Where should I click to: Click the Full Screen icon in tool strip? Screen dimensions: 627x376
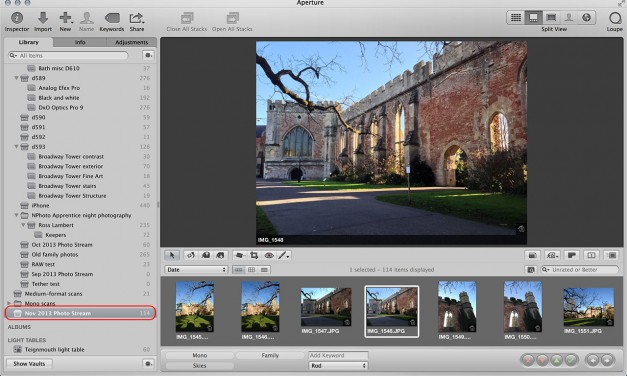click(611, 255)
